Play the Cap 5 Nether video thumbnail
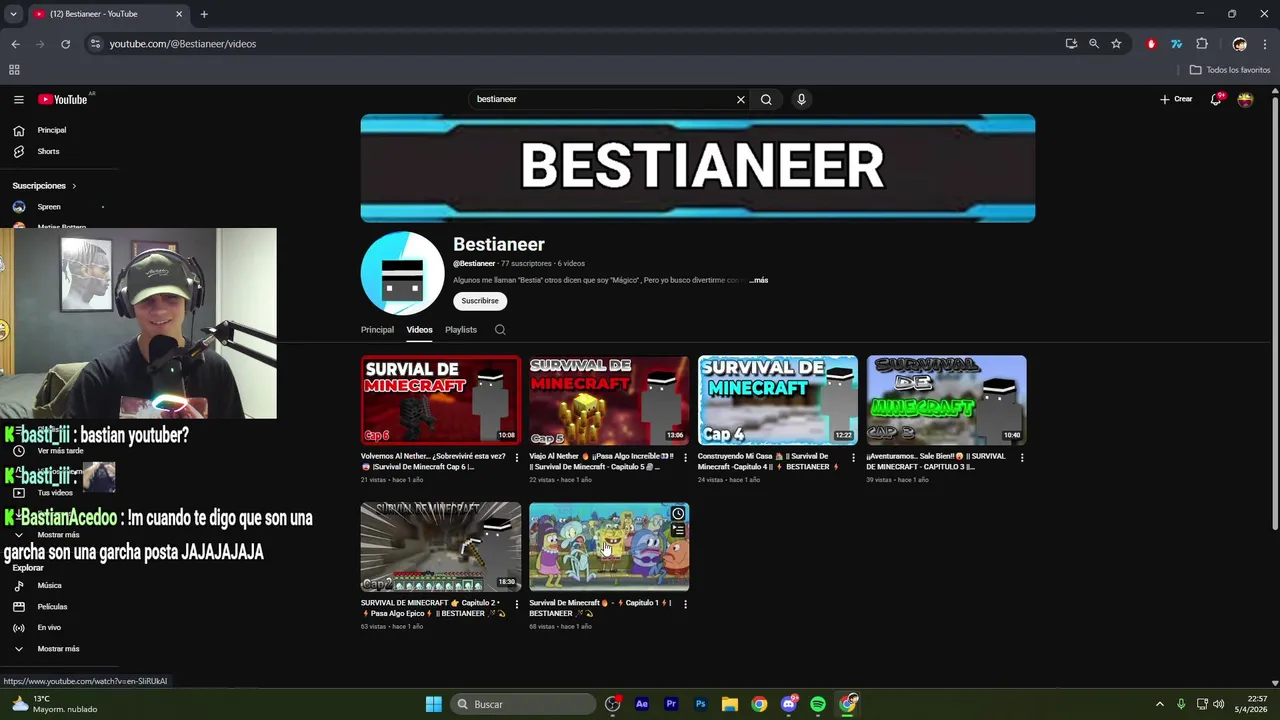Image resolution: width=1280 pixels, height=720 pixels. tap(609, 400)
